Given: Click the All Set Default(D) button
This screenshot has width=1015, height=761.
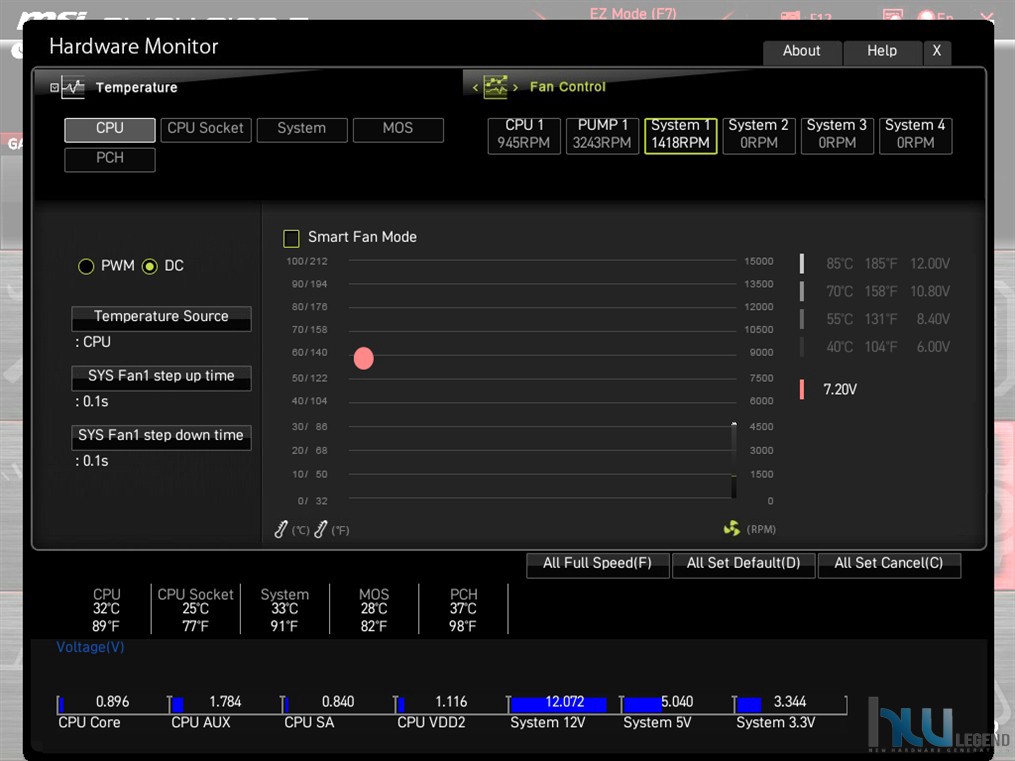Looking at the screenshot, I should coord(743,564).
